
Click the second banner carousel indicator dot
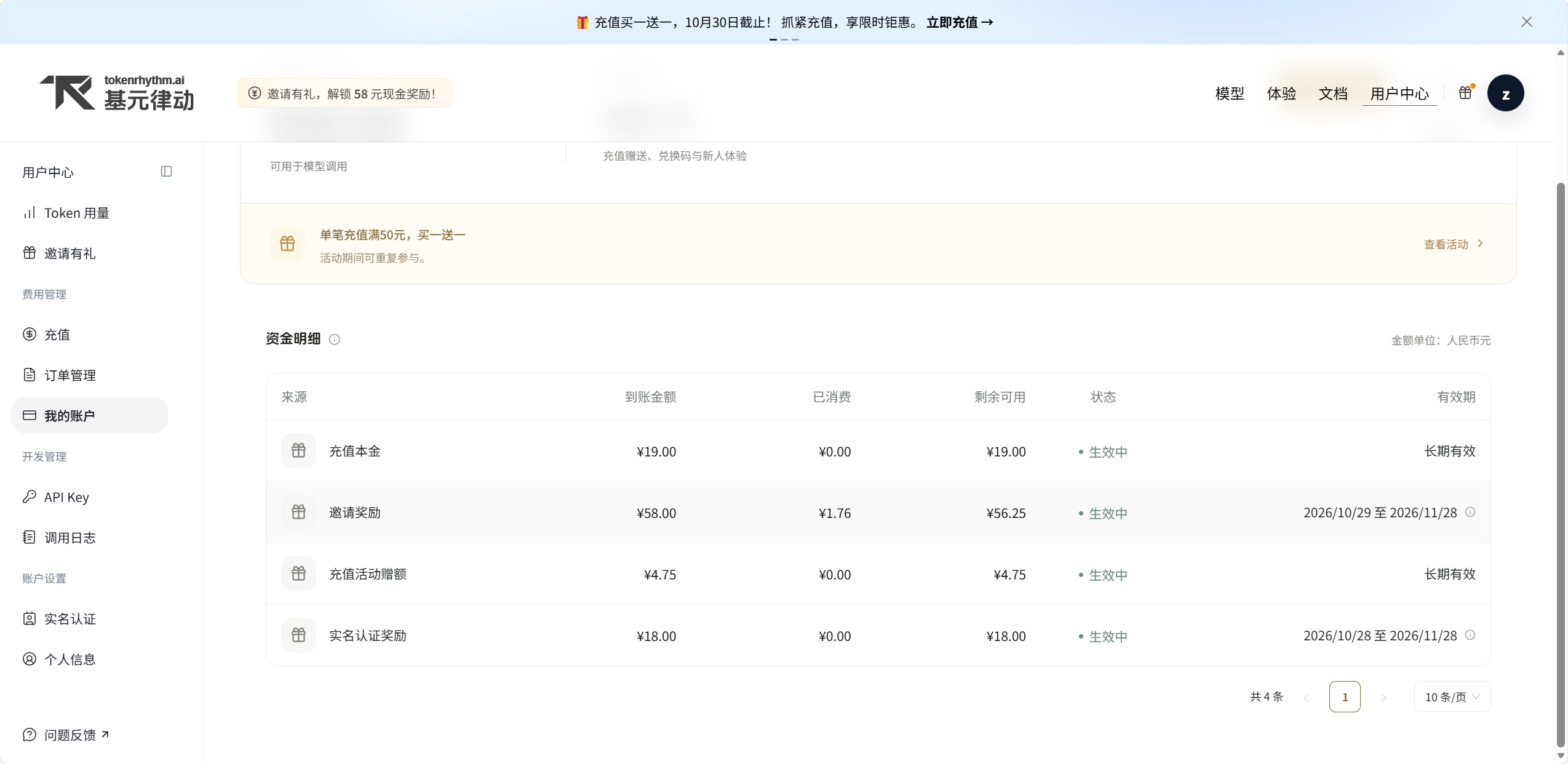784,39
